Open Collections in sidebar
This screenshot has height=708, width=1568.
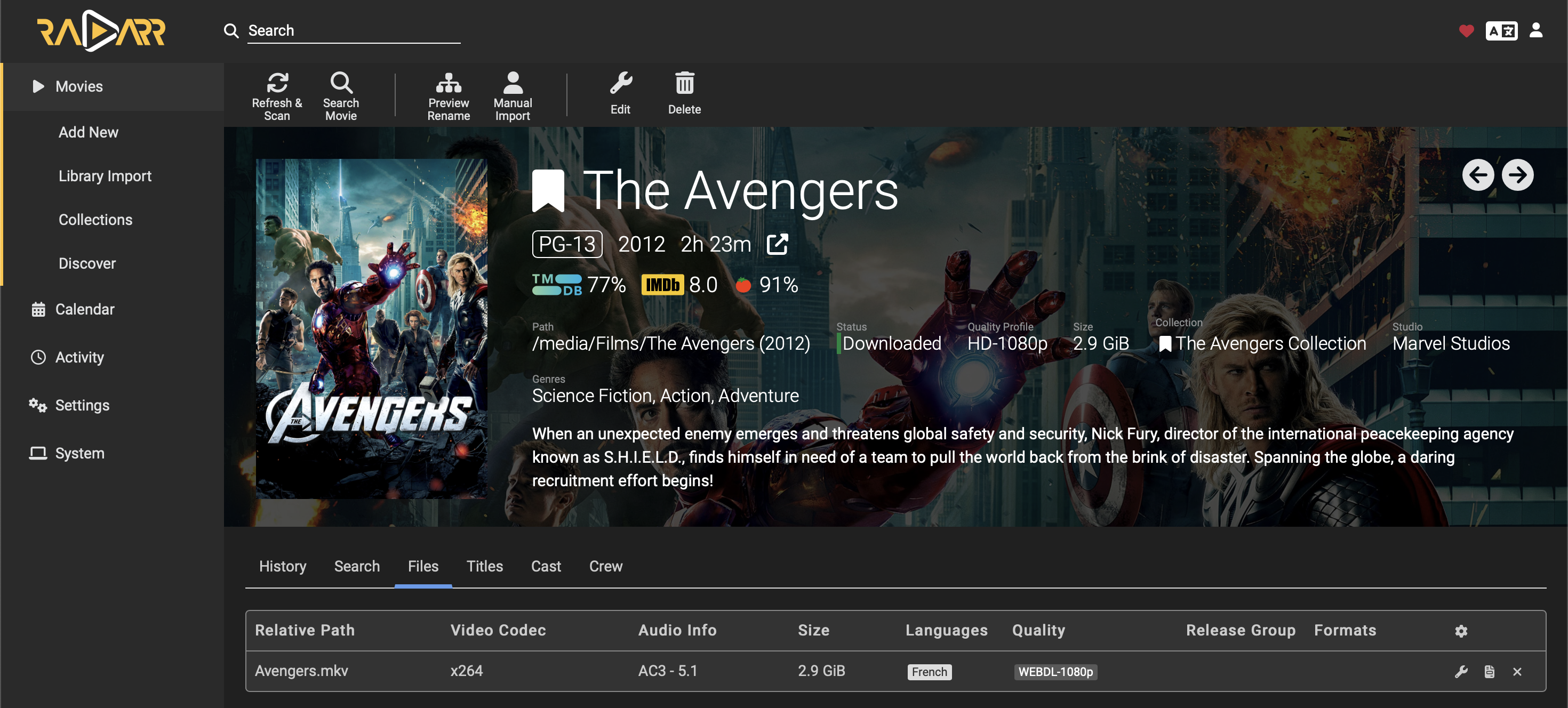95,220
